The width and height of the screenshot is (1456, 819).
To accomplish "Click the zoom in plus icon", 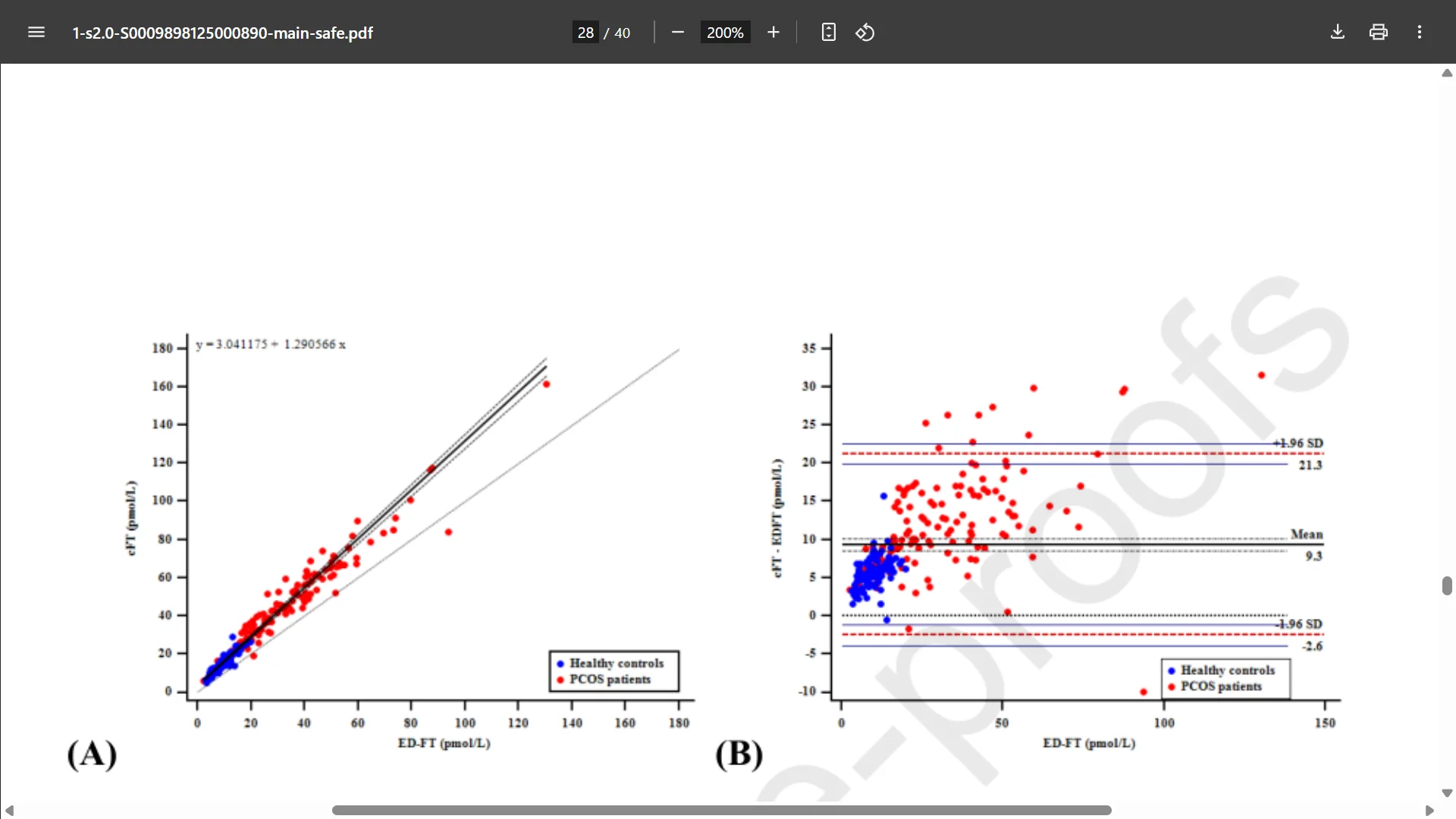I will click(x=773, y=33).
